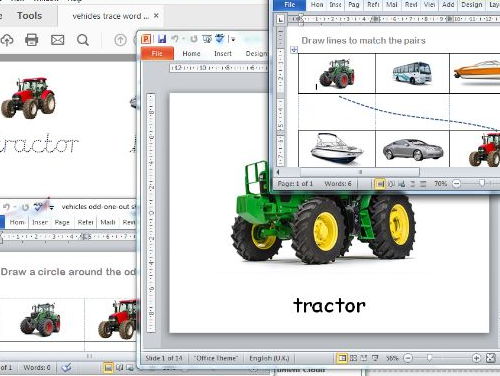The height and width of the screenshot is (376, 500).
Task: Open the Word Design ribbon tab
Action: click(472, 5)
